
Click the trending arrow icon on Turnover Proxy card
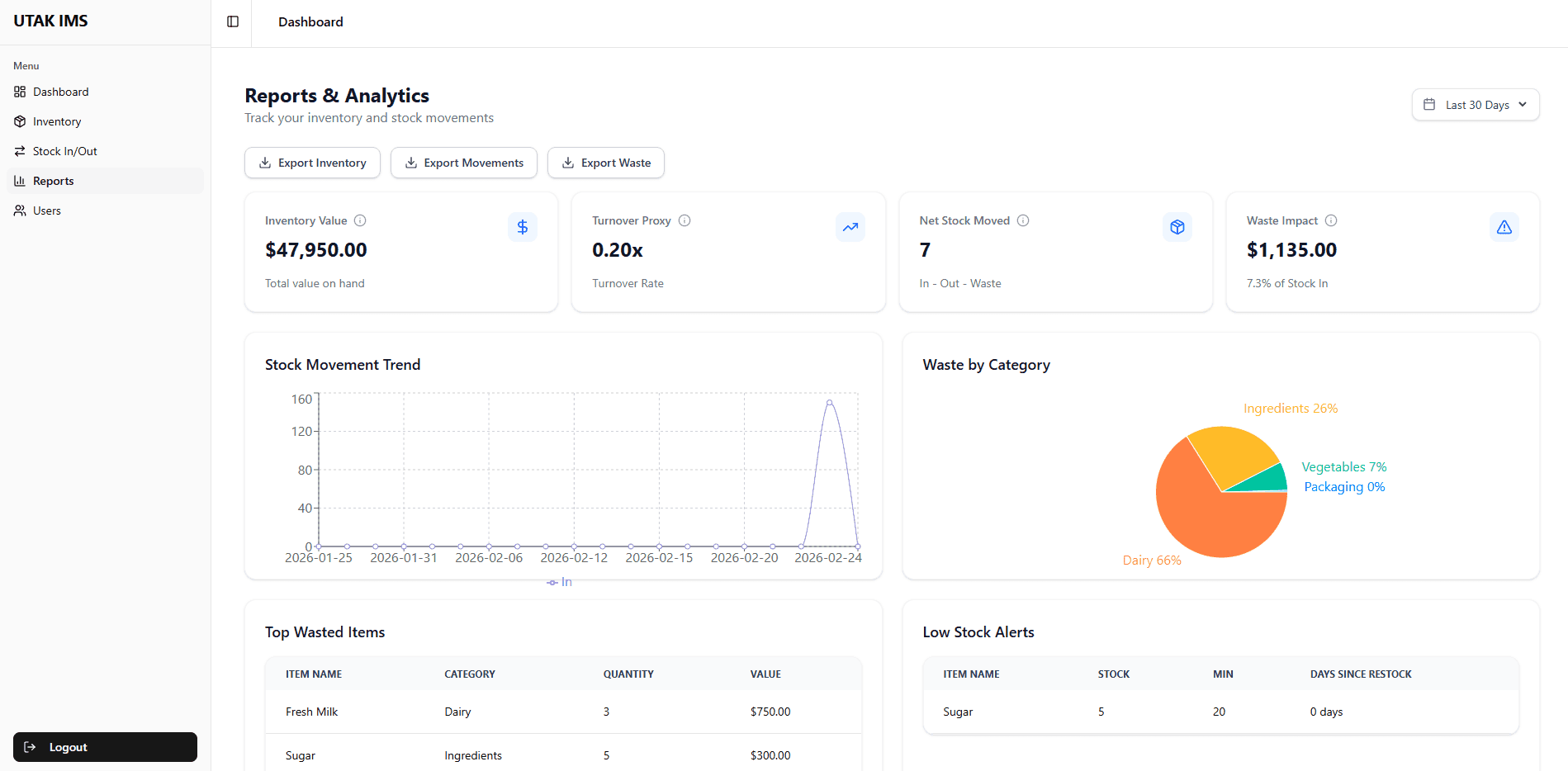[850, 226]
